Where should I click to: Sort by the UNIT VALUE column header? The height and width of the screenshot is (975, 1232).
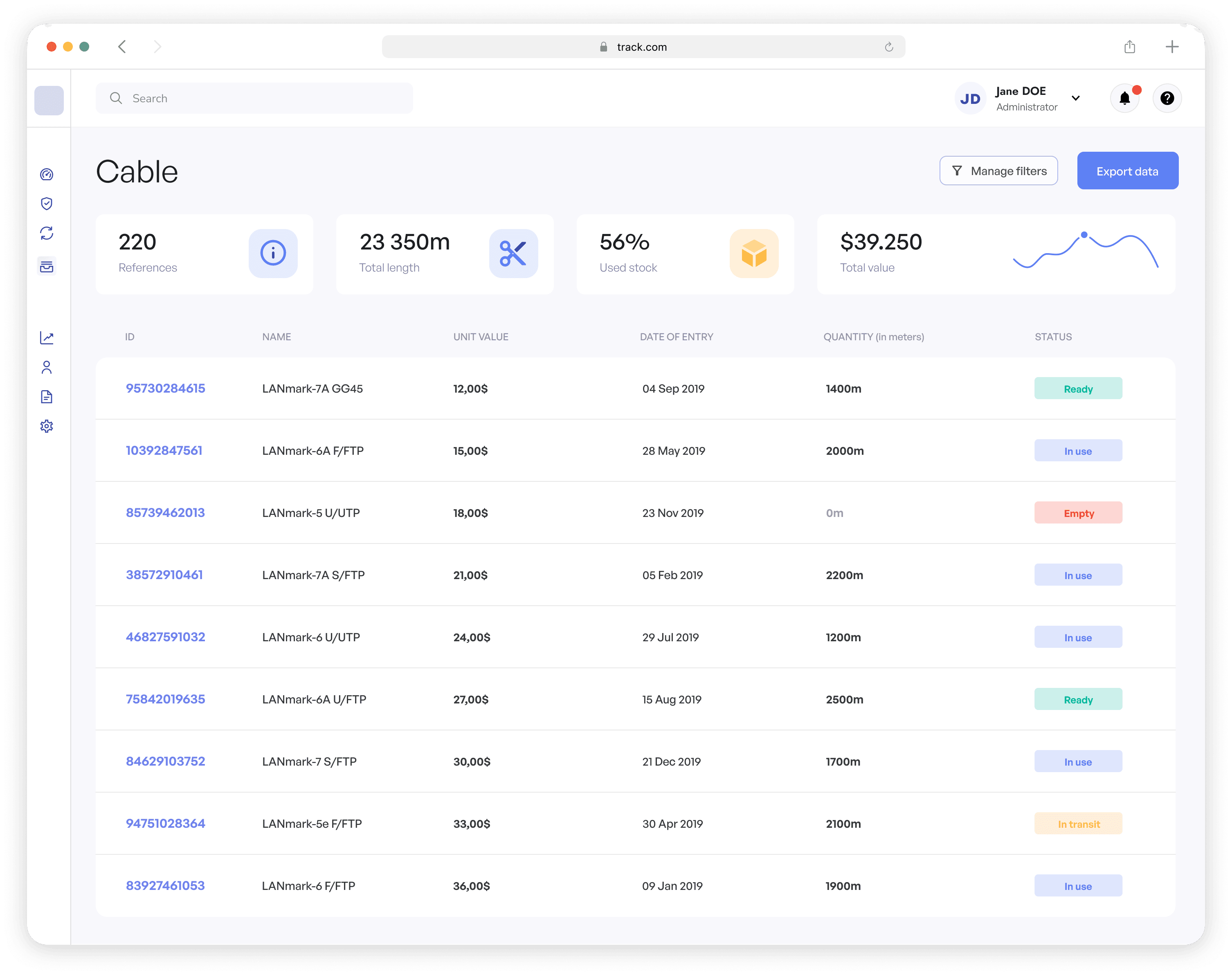481,337
